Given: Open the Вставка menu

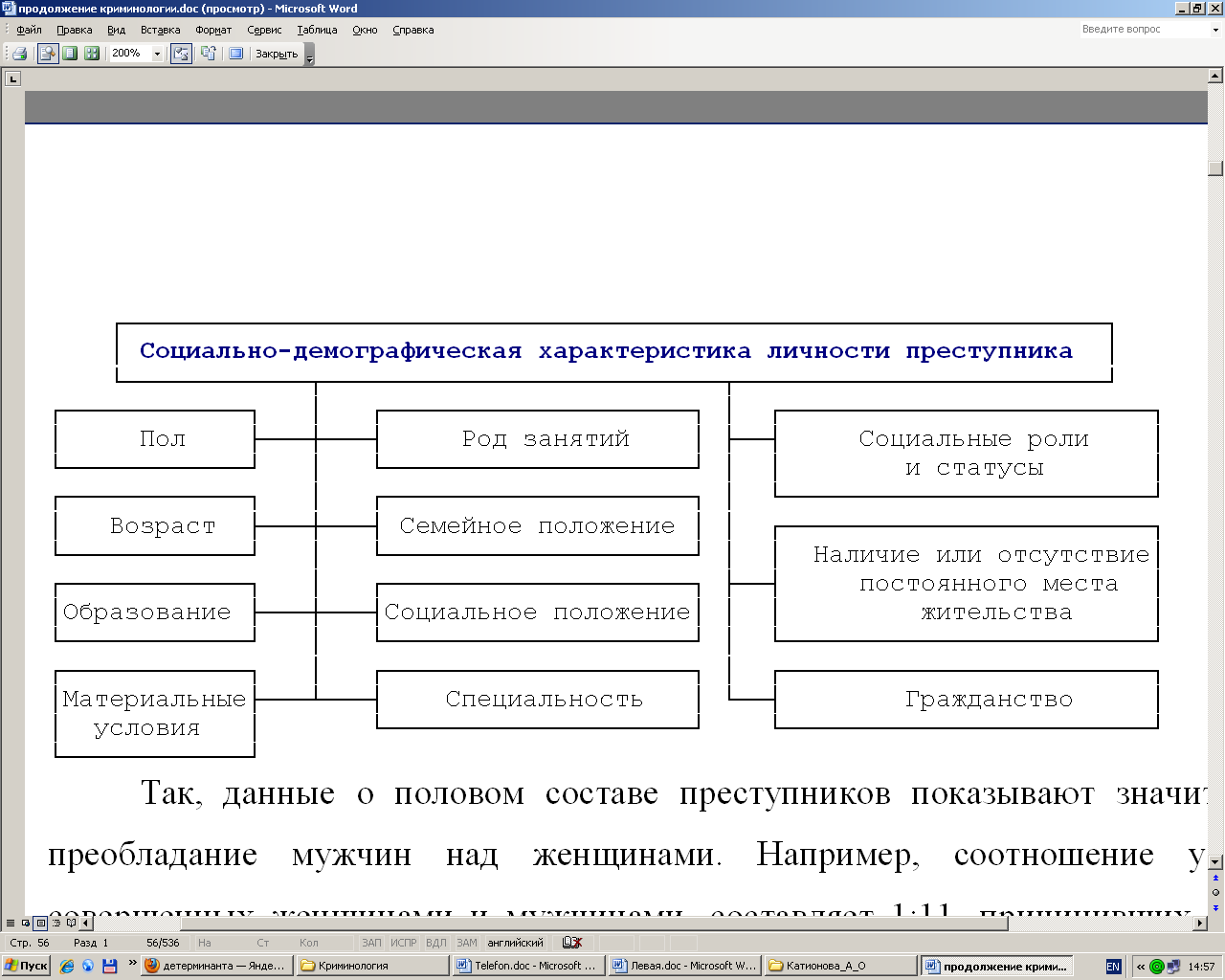Looking at the screenshot, I should [160, 30].
